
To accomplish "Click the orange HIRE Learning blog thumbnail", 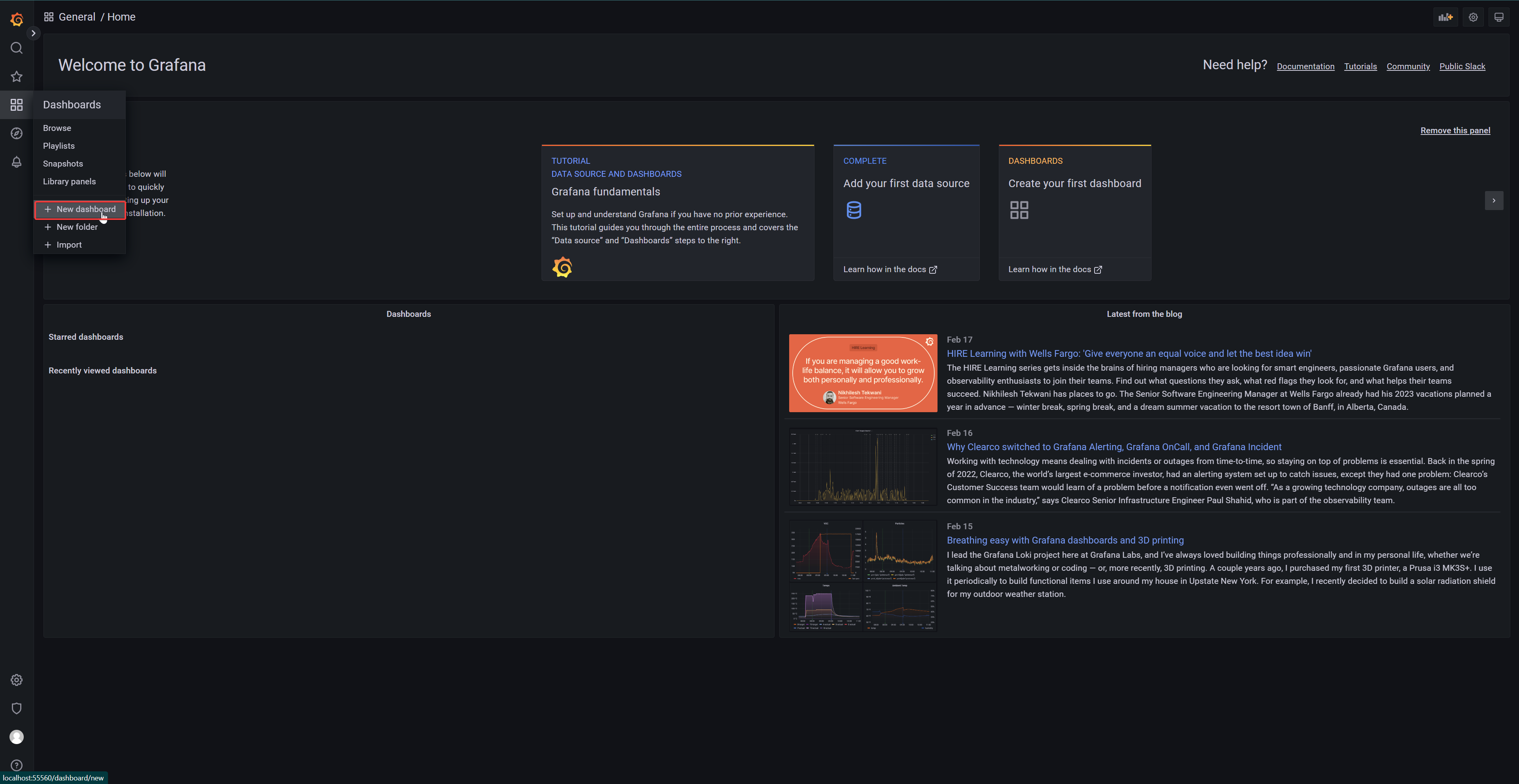I will coord(863,373).
